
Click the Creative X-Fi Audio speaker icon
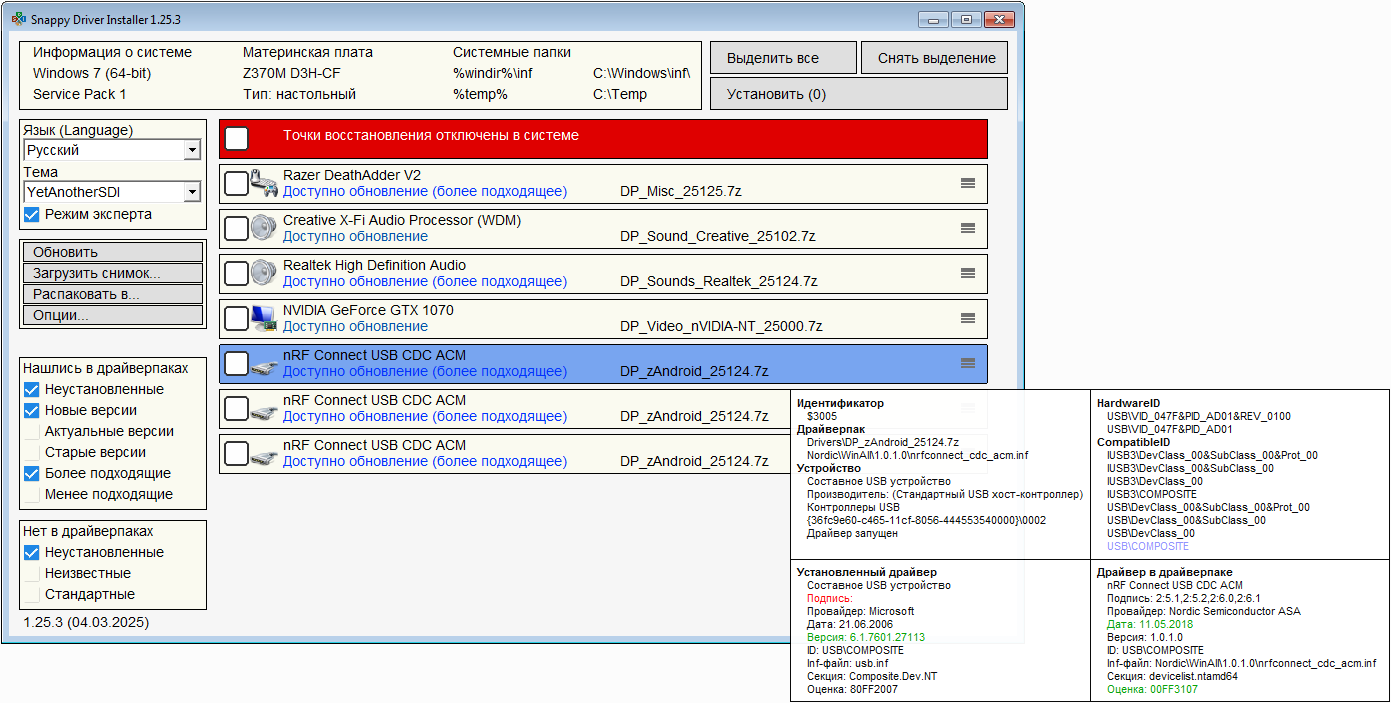[x=263, y=228]
